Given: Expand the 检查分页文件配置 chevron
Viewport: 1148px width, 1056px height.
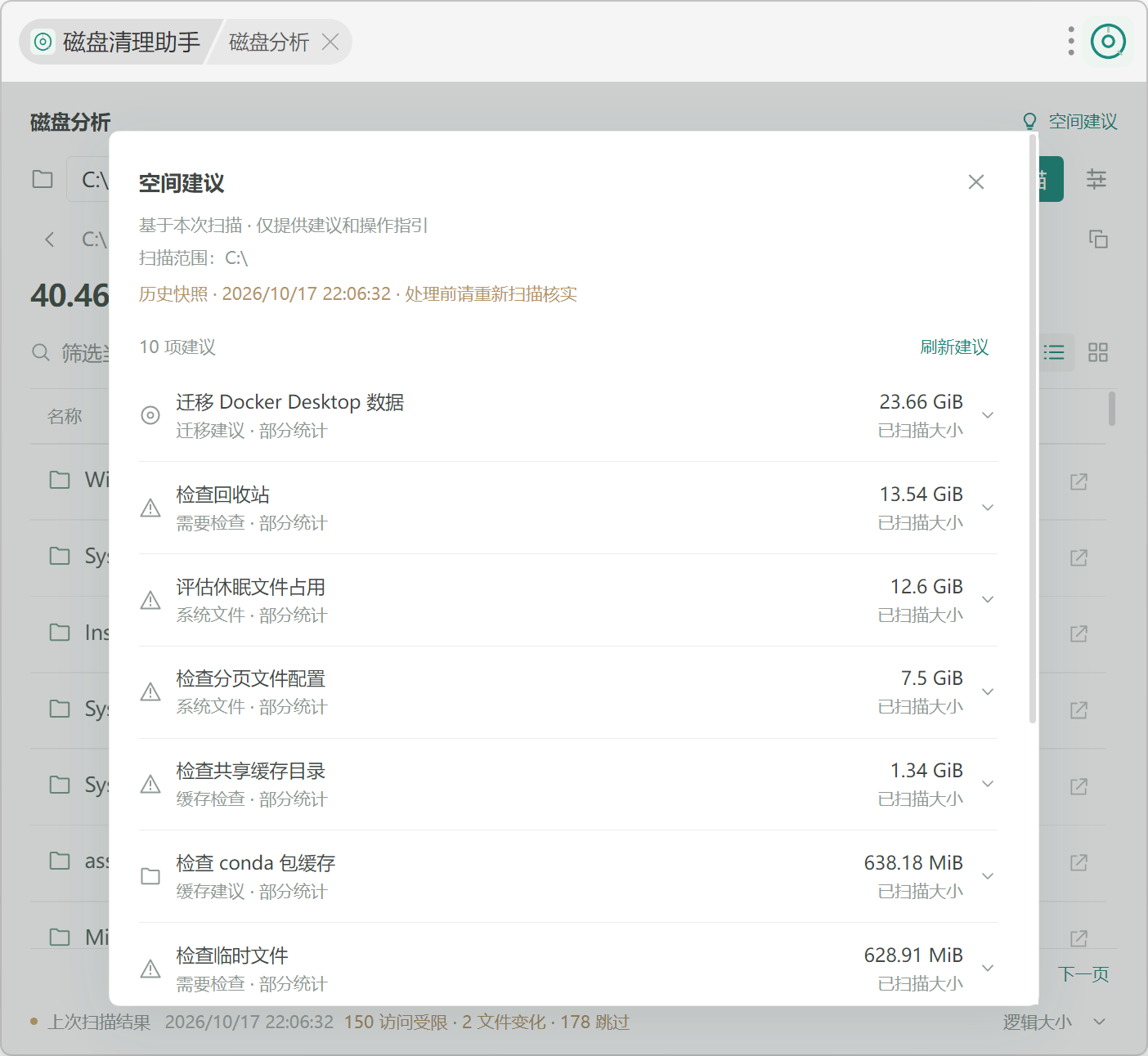Looking at the screenshot, I should pyautogui.click(x=988, y=692).
